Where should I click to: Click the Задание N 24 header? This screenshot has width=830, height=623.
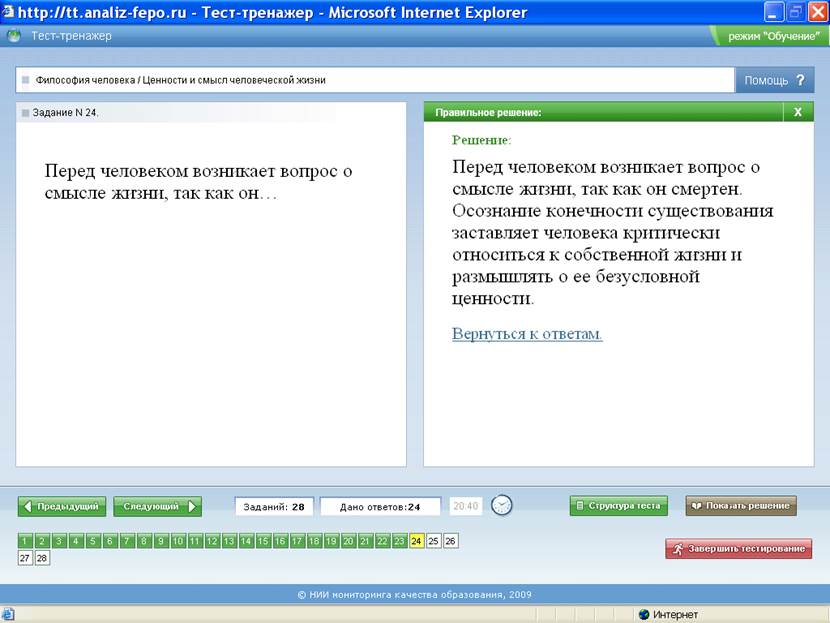(65, 113)
